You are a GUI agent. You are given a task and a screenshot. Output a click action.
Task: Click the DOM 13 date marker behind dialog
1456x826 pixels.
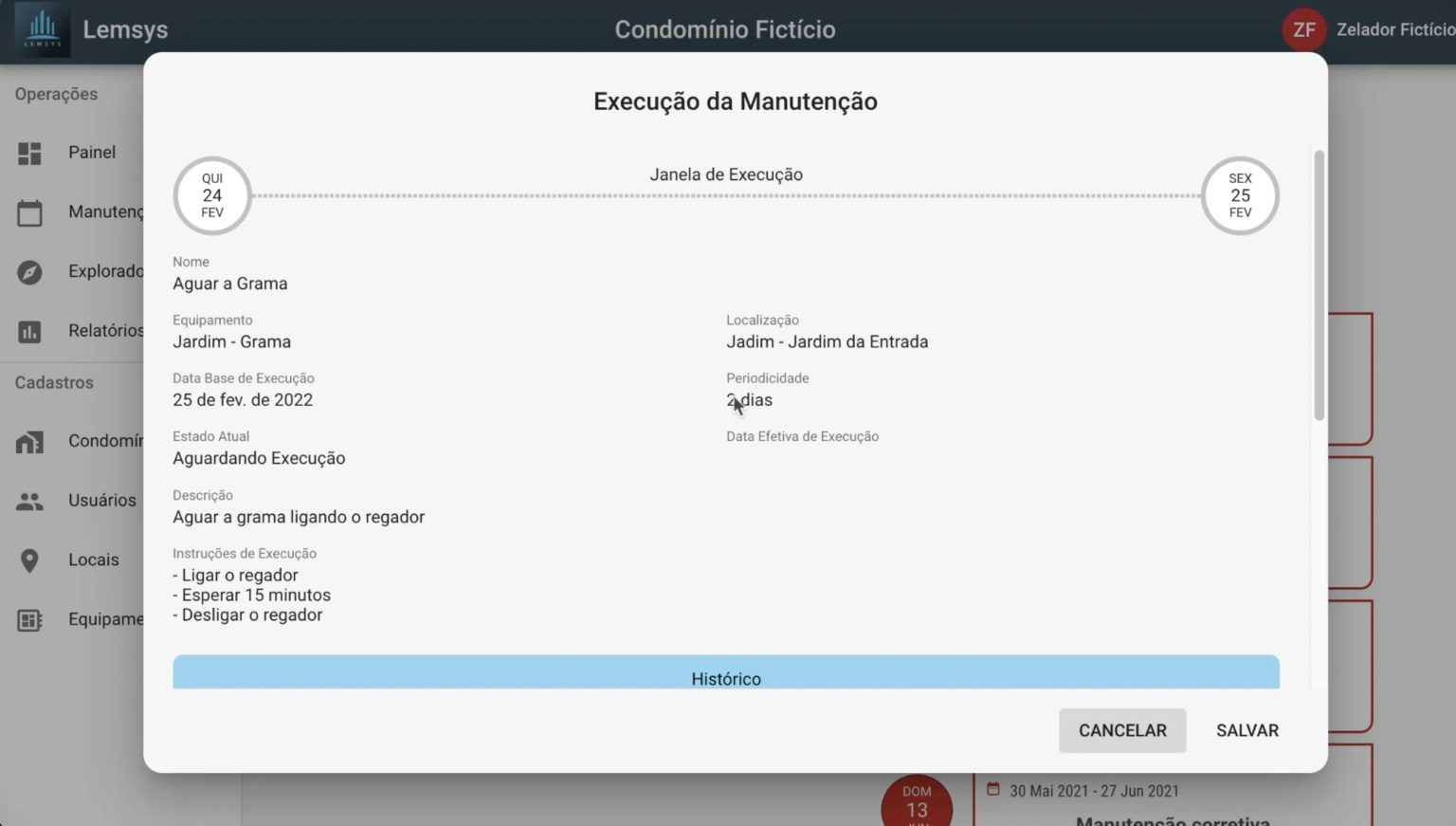tap(917, 800)
